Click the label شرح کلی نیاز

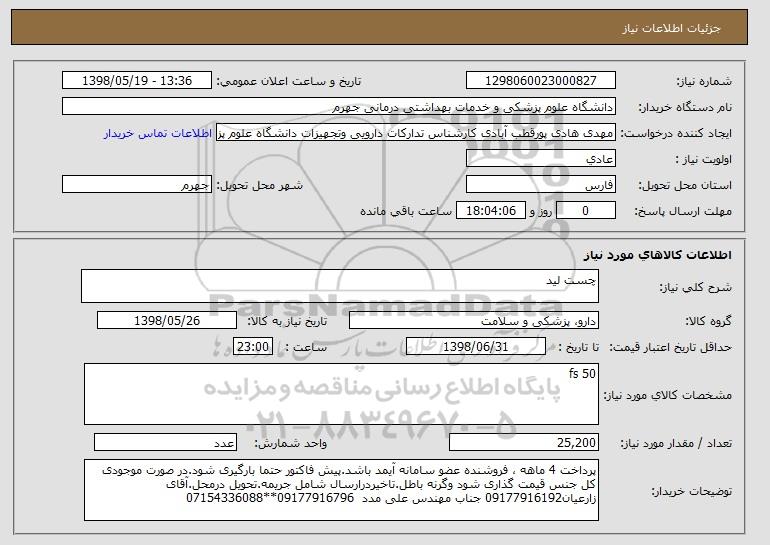pyautogui.click(x=695, y=287)
